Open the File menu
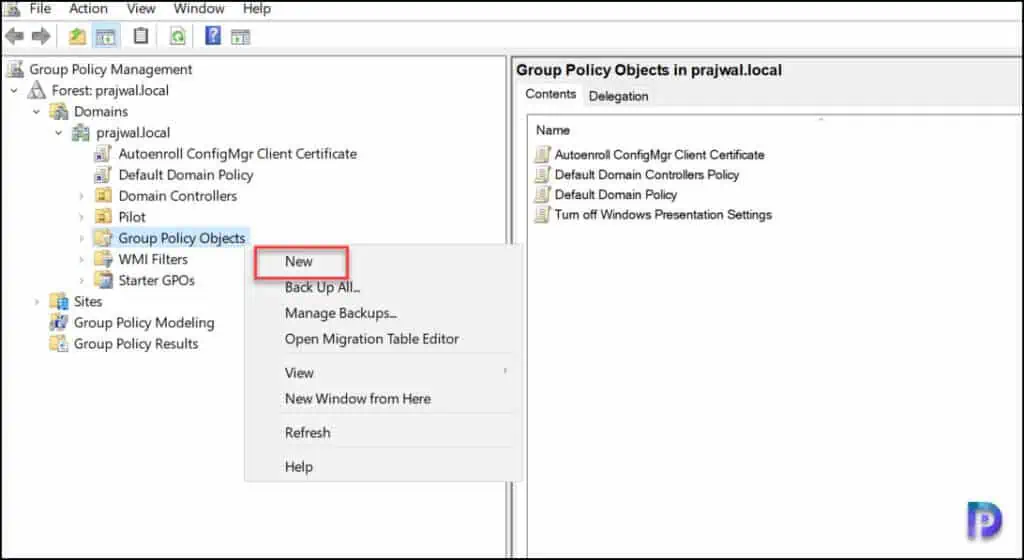This screenshot has width=1024, height=560. click(x=40, y=8)
